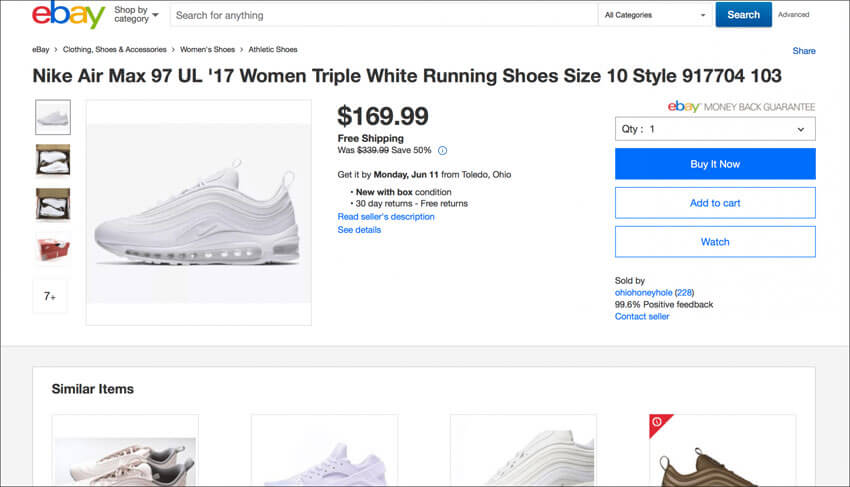Open the seller feedback score 228

[684, 292]
